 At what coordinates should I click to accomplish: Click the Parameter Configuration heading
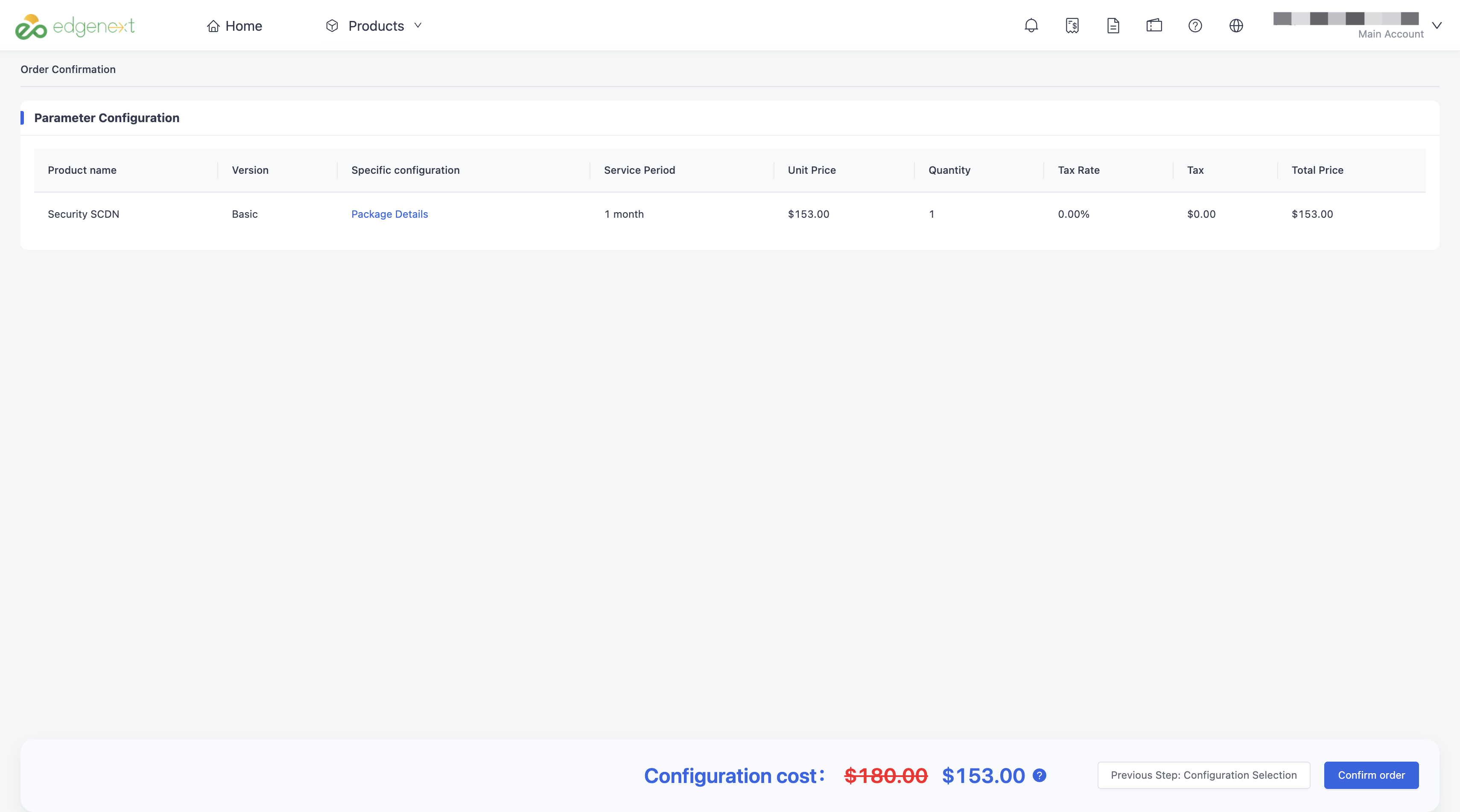107,118
